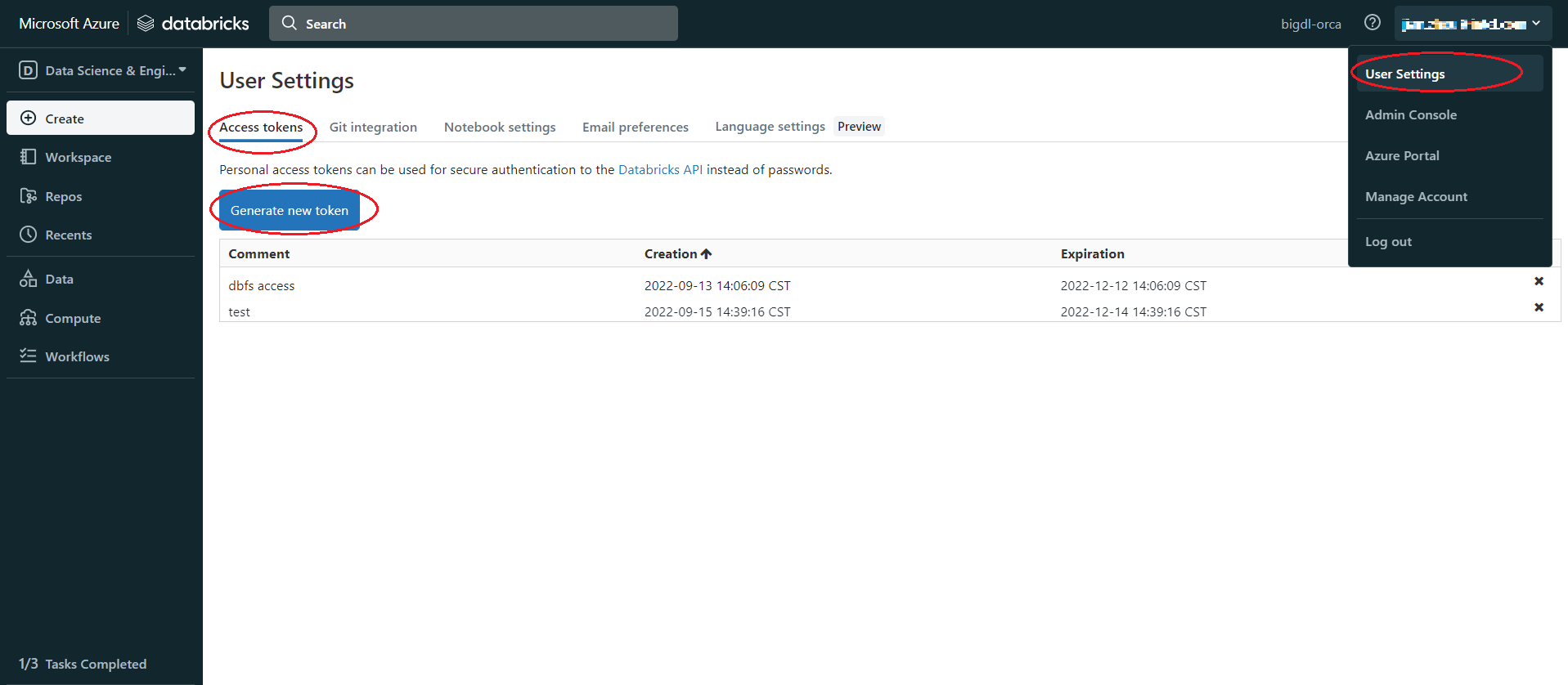Switch to the Git integration tab
1568x685 pixels.
coord(373,127)
